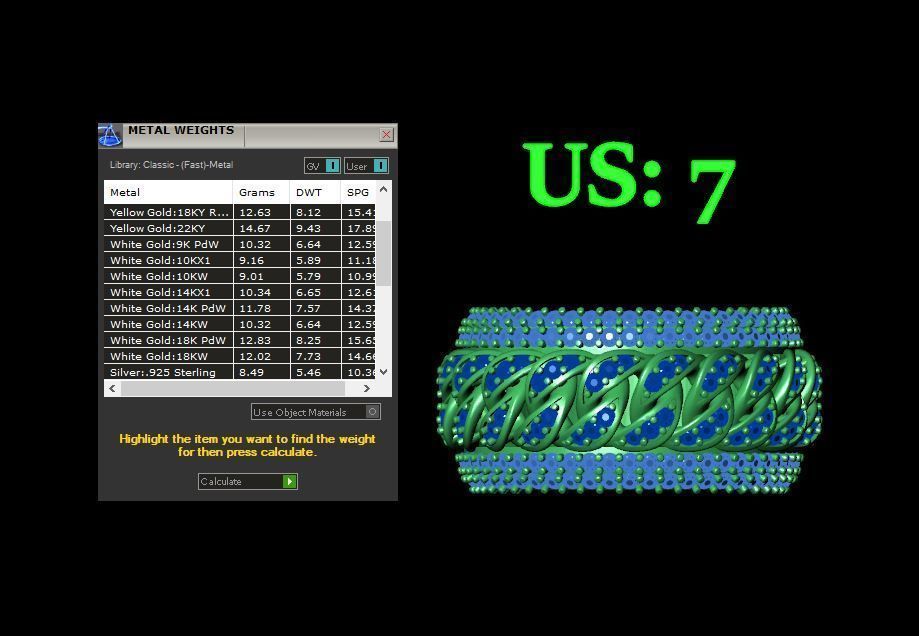Click the 12.02 grams cell
The image size is (919, 636).
tap(261, 356)
